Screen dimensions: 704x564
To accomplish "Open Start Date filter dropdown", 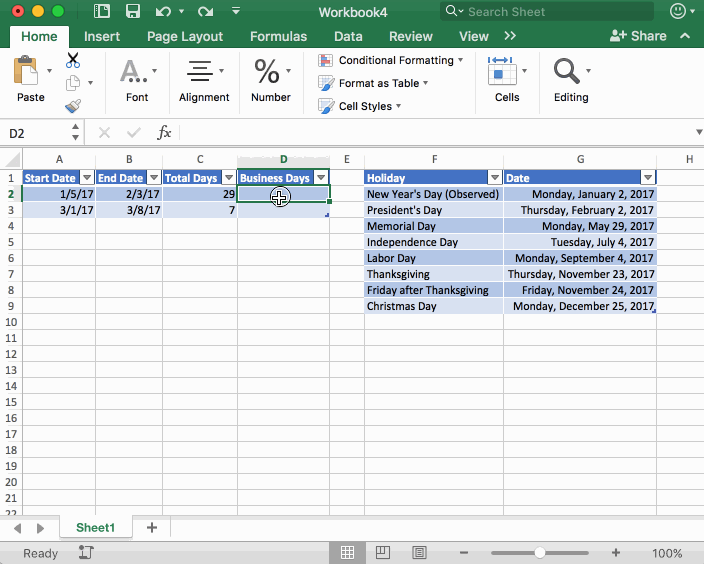I will click(x=87, y=178).
